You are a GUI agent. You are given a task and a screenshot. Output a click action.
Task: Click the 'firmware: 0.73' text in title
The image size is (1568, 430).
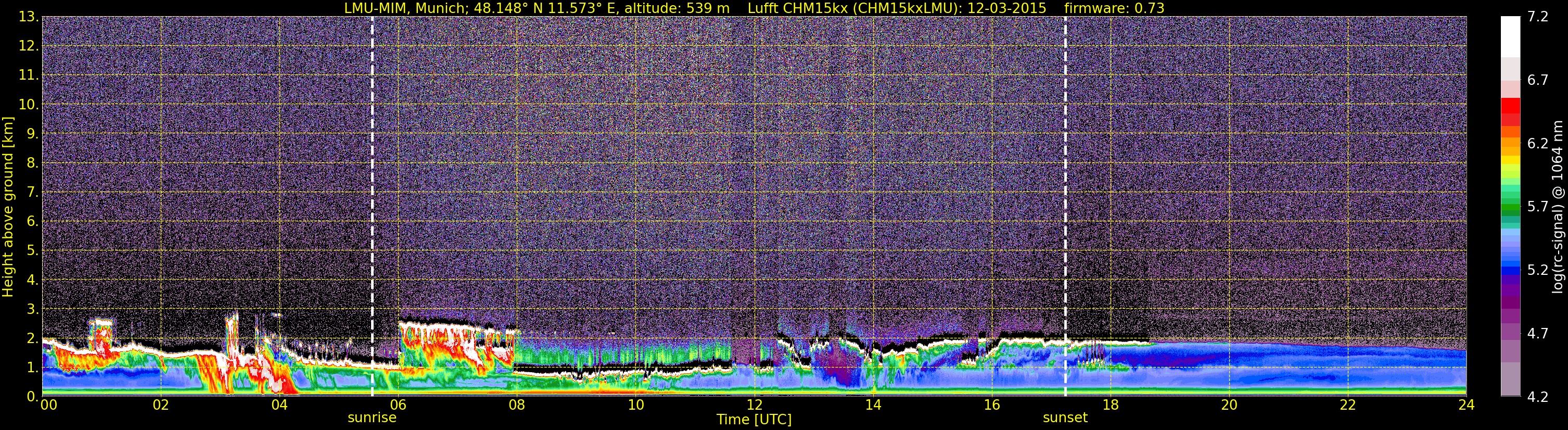point(1114,8)
